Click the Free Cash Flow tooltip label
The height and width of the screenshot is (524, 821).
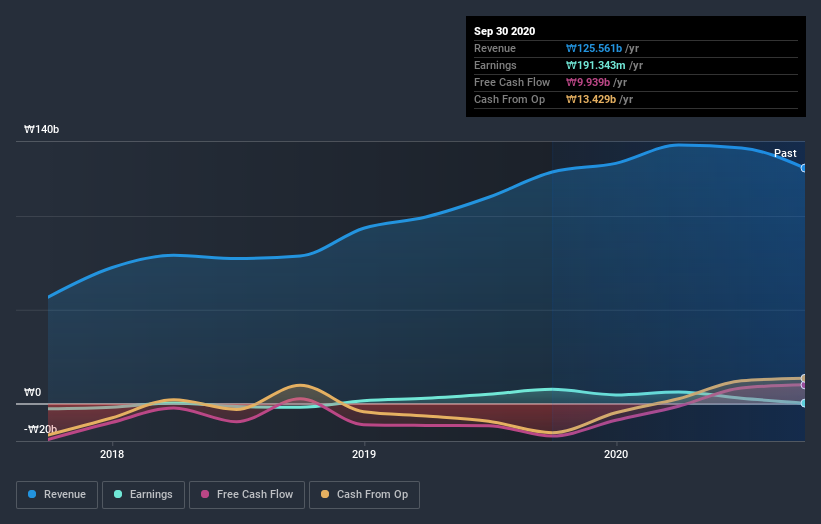click(x=512, y=82)
